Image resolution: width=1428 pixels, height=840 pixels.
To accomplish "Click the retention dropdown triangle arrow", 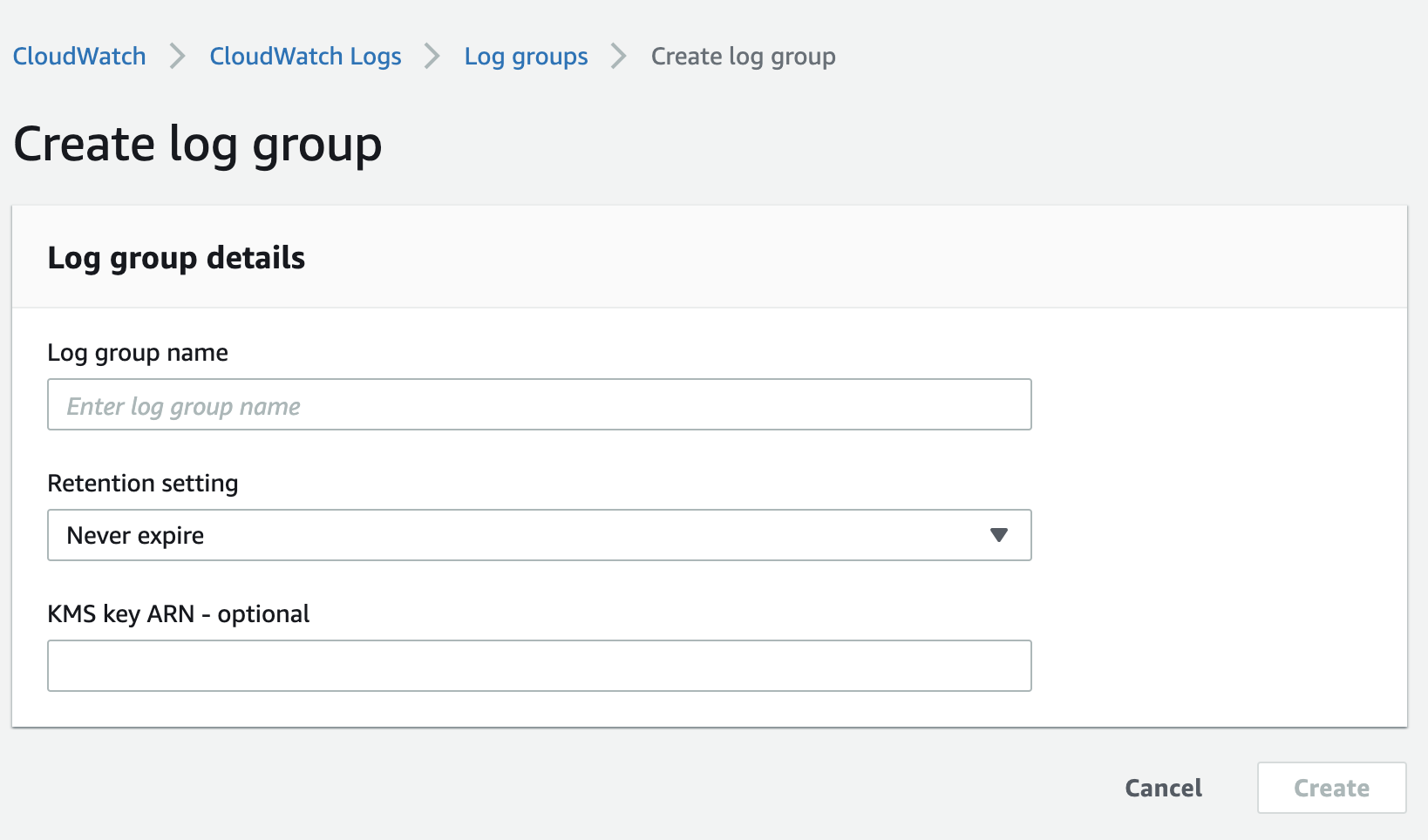I will coord(999,535).
